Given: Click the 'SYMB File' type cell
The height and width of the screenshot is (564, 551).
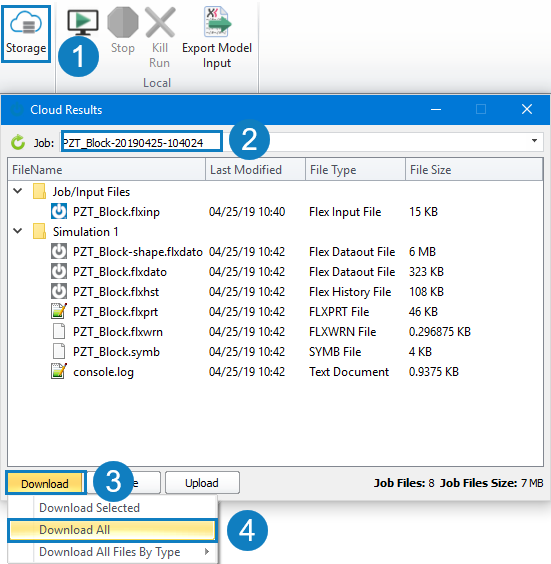Looking at the screenshot, I should [x=335, y=352].
